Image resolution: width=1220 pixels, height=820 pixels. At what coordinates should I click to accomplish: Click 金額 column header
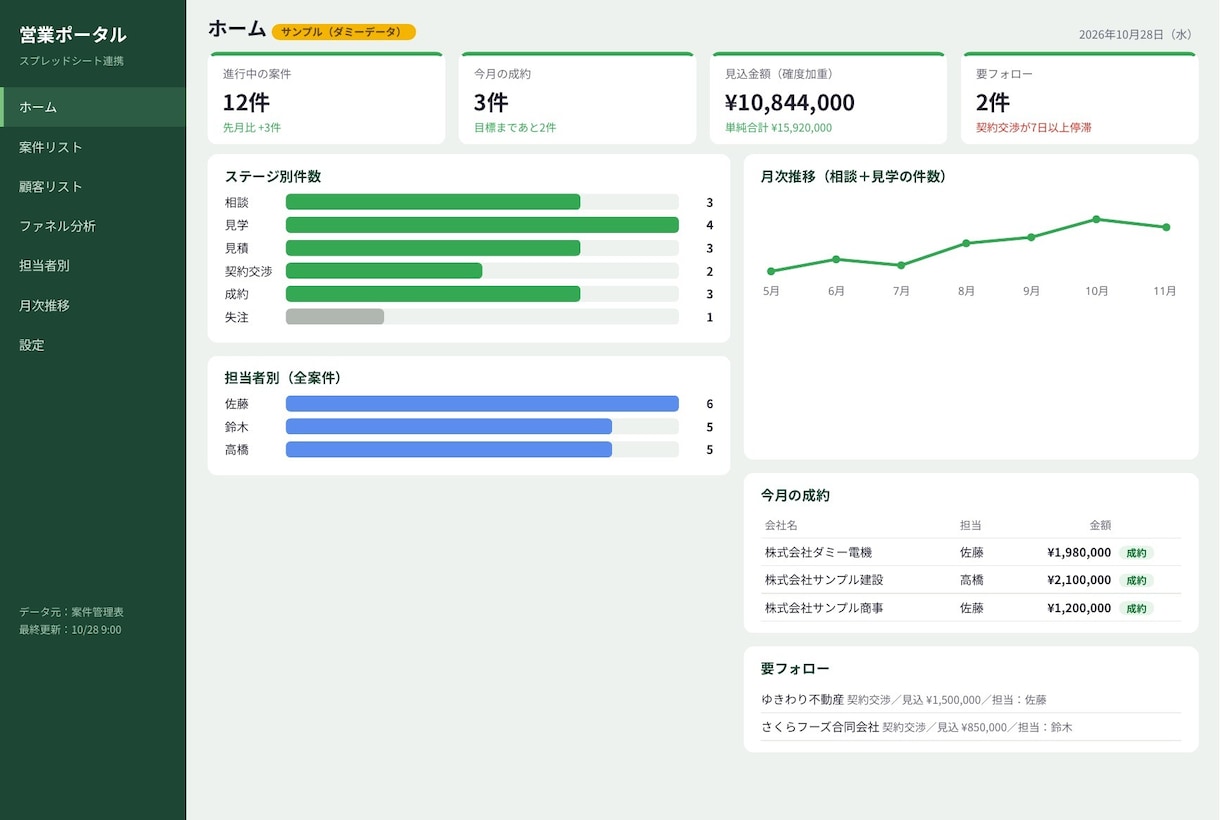[1100, 525]
